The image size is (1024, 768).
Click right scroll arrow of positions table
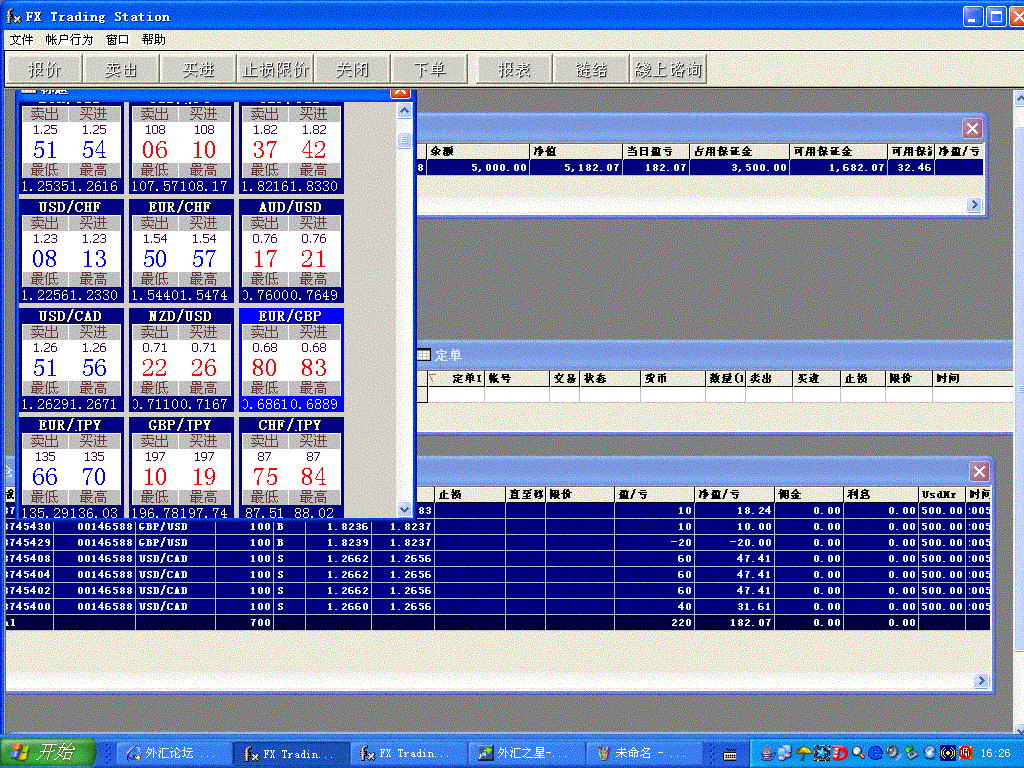[979, 681]
